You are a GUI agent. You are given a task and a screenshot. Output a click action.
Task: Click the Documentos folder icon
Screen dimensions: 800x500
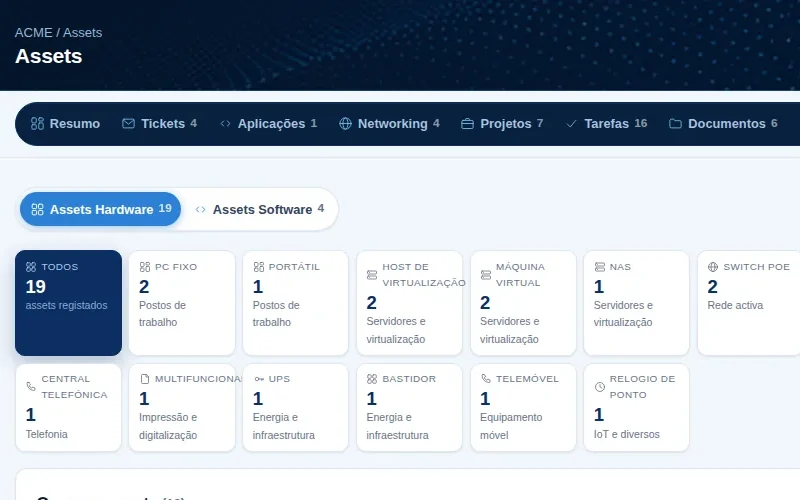675,124
